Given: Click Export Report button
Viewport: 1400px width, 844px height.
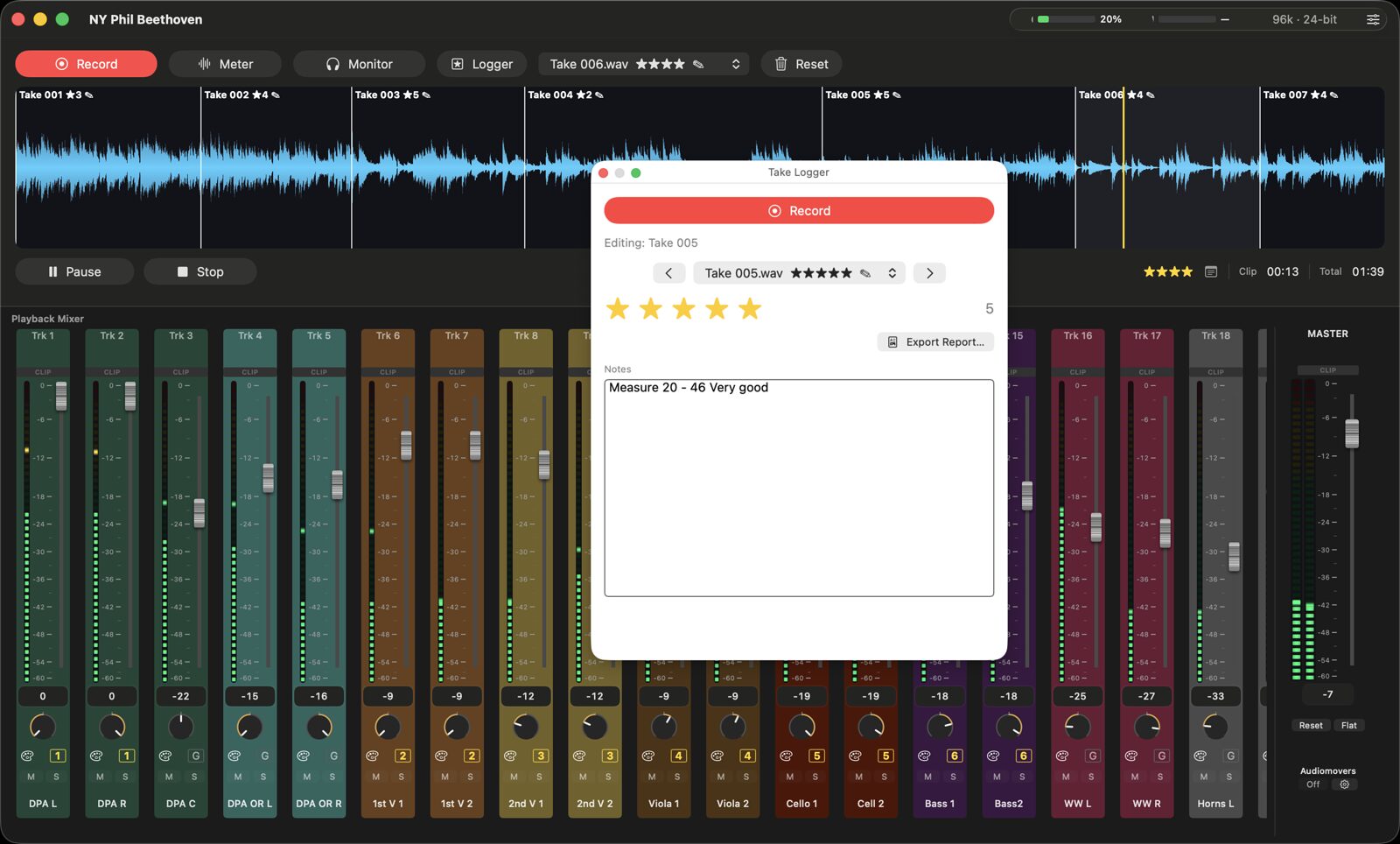Looking at the screenshot, I should tap(935, 341).
